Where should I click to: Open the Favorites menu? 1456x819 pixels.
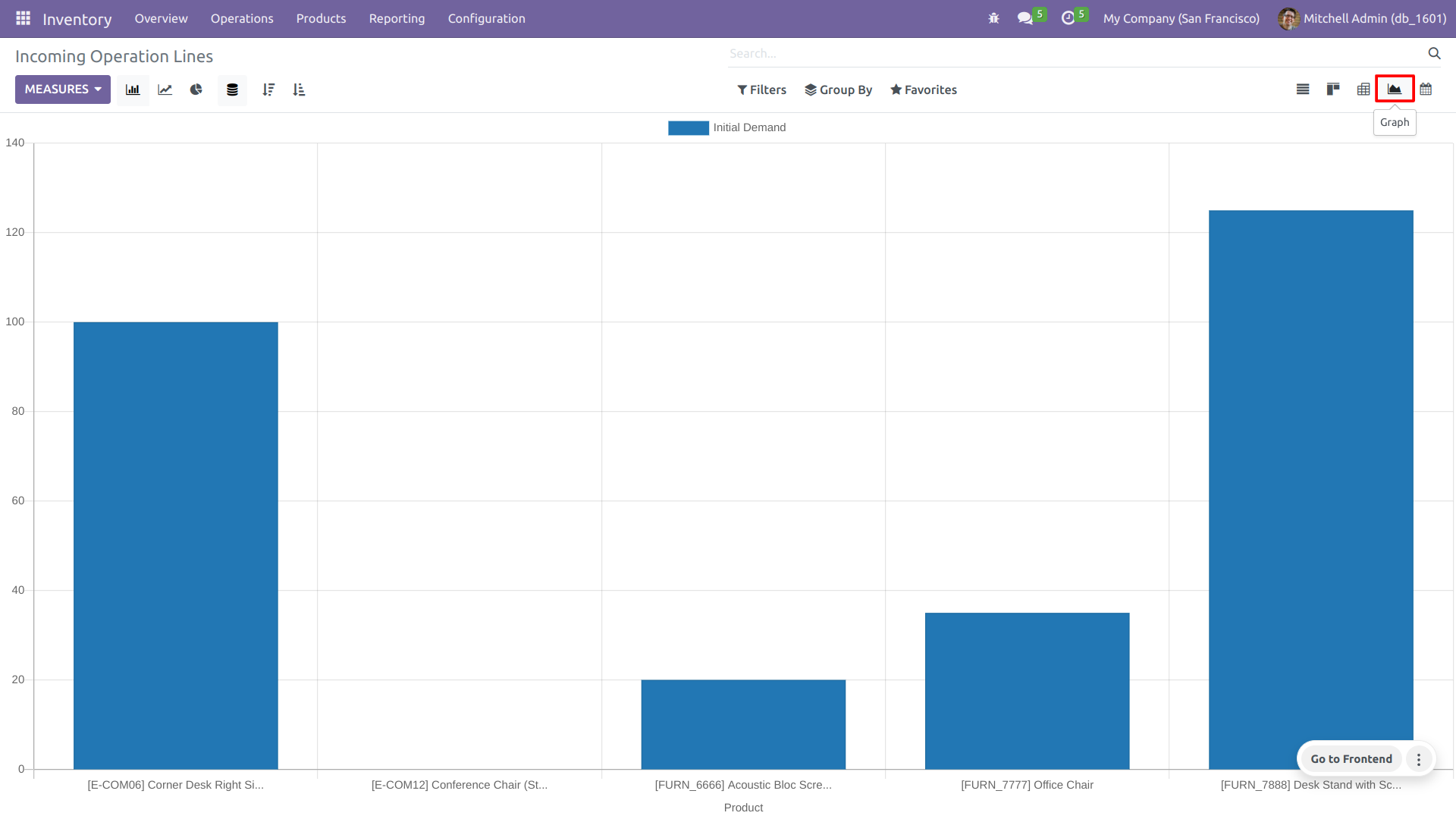pos(923,89)
